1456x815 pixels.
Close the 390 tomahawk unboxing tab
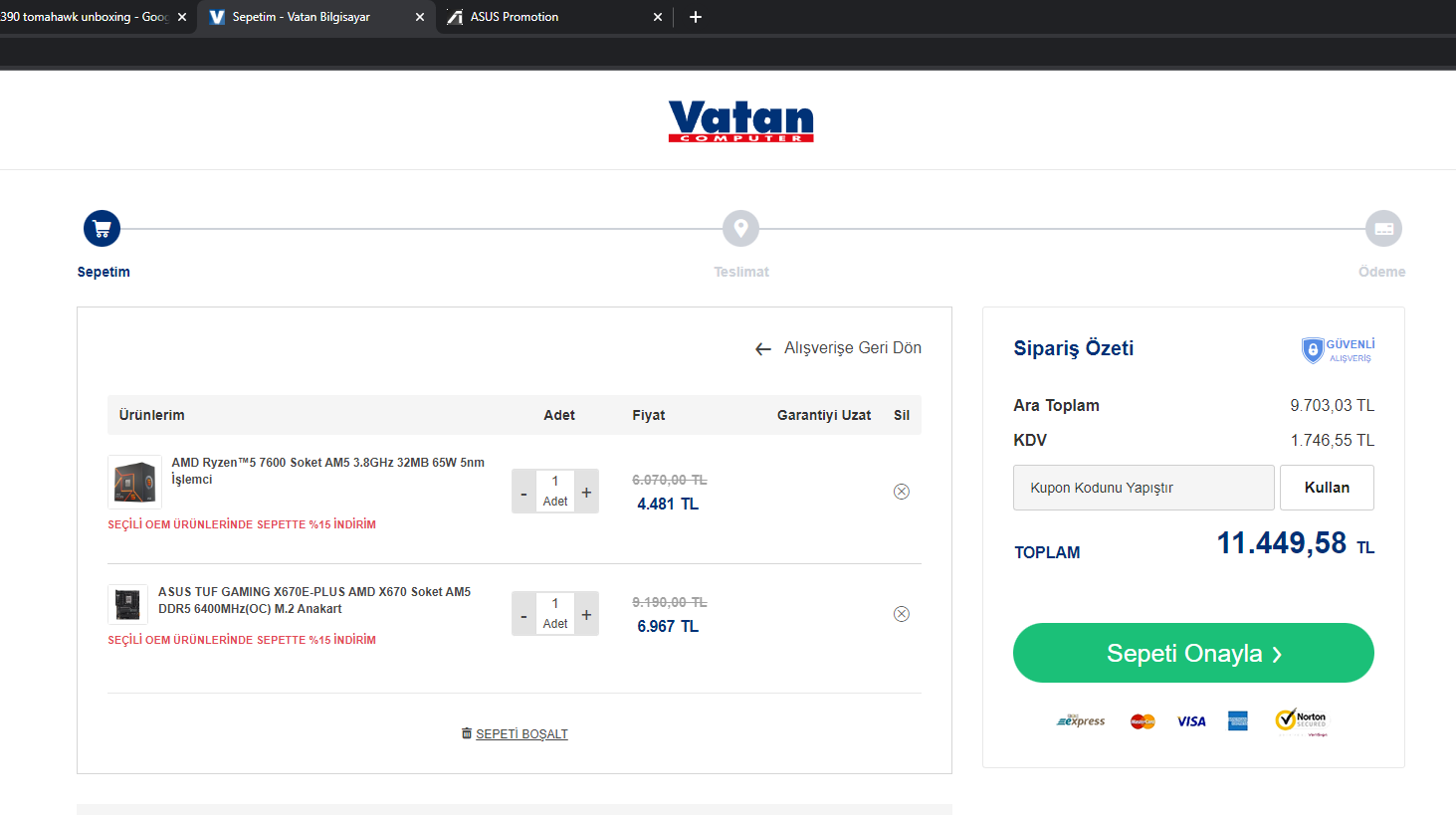[x=182, y=17]
